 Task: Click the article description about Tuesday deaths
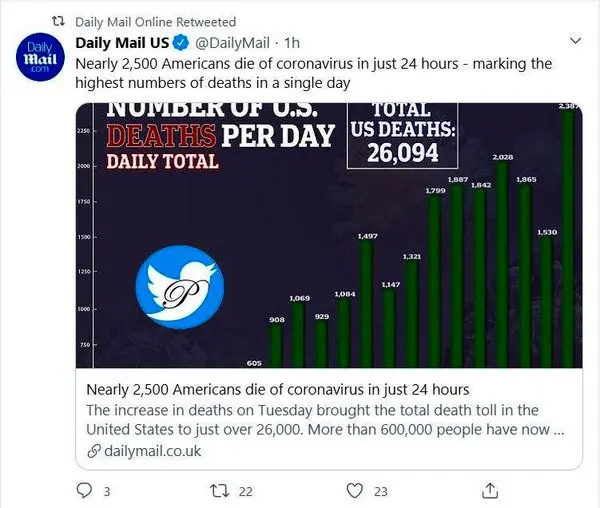coord(325,420)
